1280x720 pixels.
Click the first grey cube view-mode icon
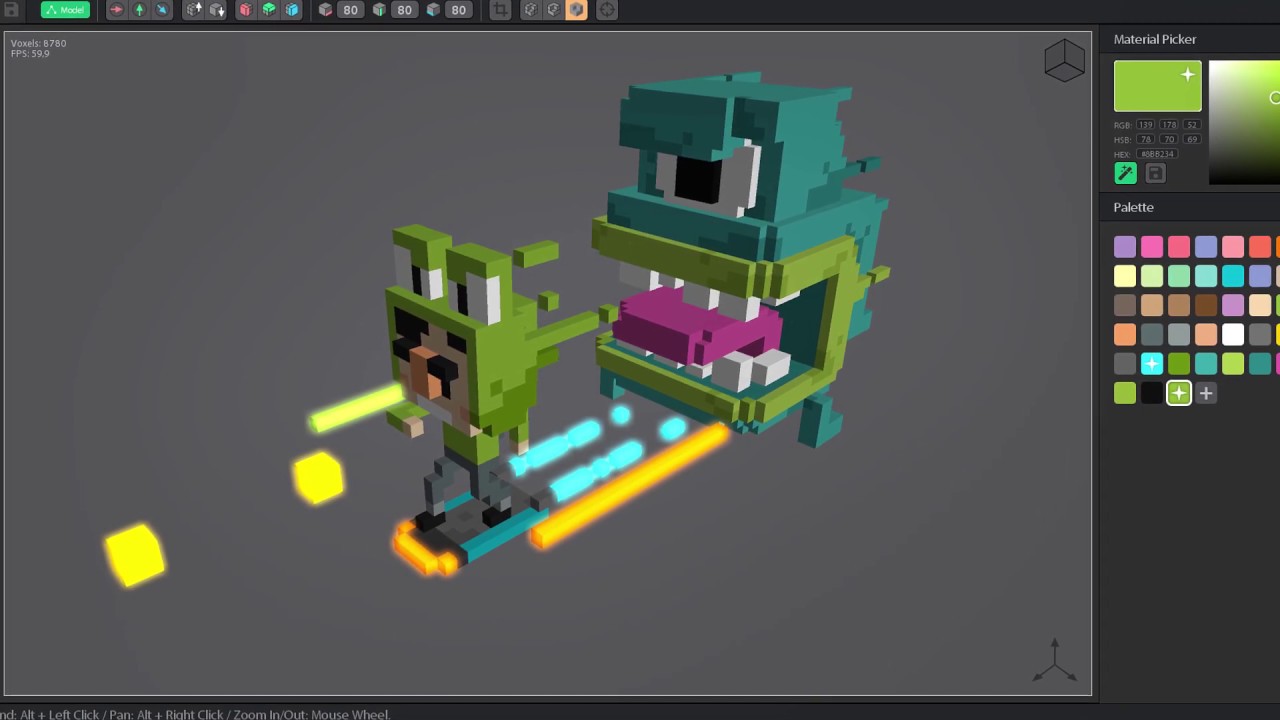(x=530, y=10)
